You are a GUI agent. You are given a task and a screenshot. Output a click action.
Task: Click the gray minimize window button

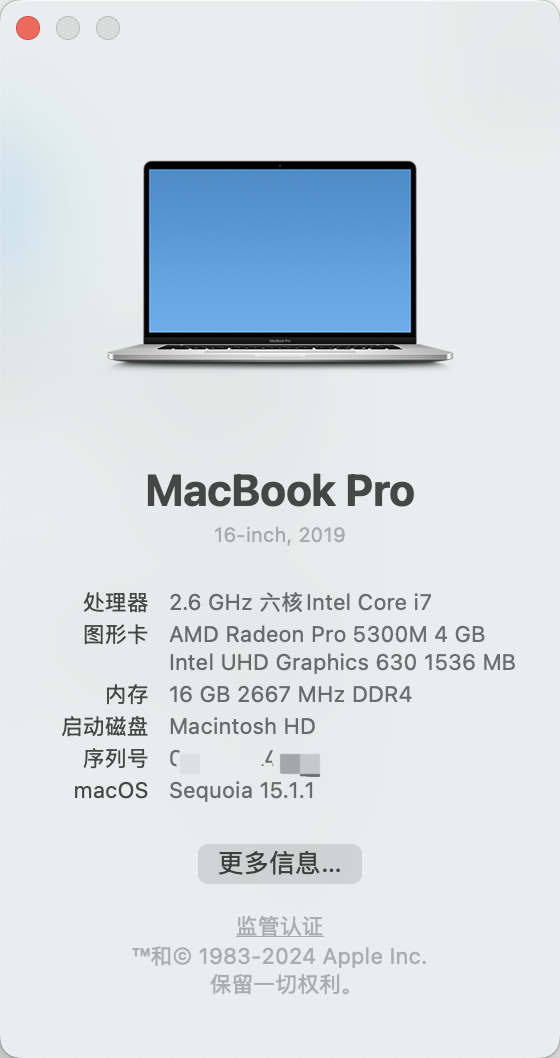[68, 28]
